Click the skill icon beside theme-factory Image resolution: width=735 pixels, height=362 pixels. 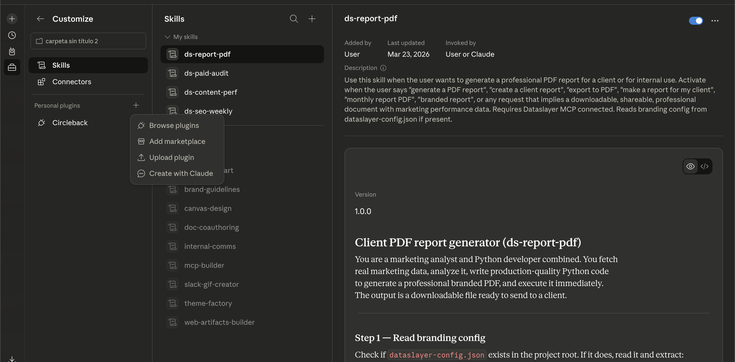(172, 303)
